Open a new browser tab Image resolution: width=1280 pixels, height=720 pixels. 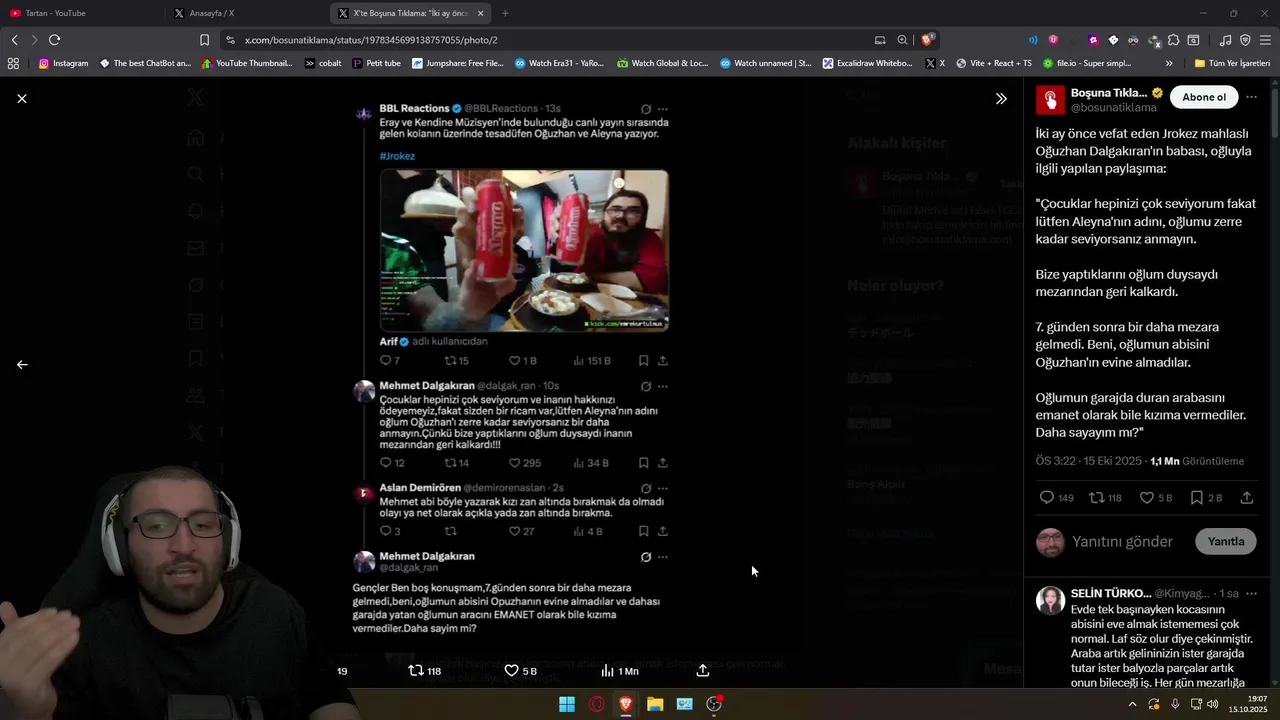[505, 13]
